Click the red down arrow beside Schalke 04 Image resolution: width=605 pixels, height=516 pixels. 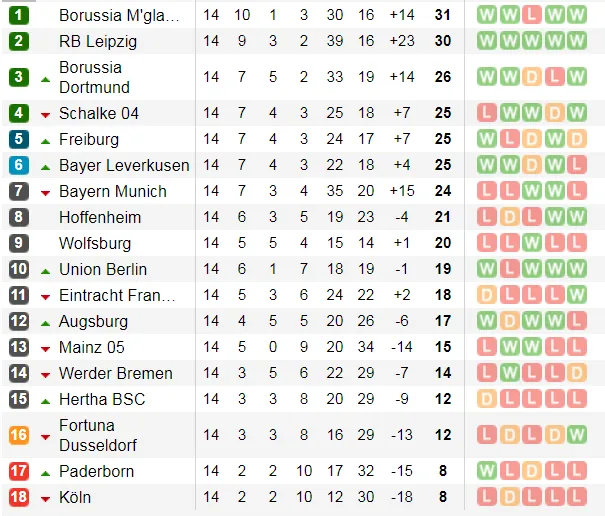(x=45, y=114)
